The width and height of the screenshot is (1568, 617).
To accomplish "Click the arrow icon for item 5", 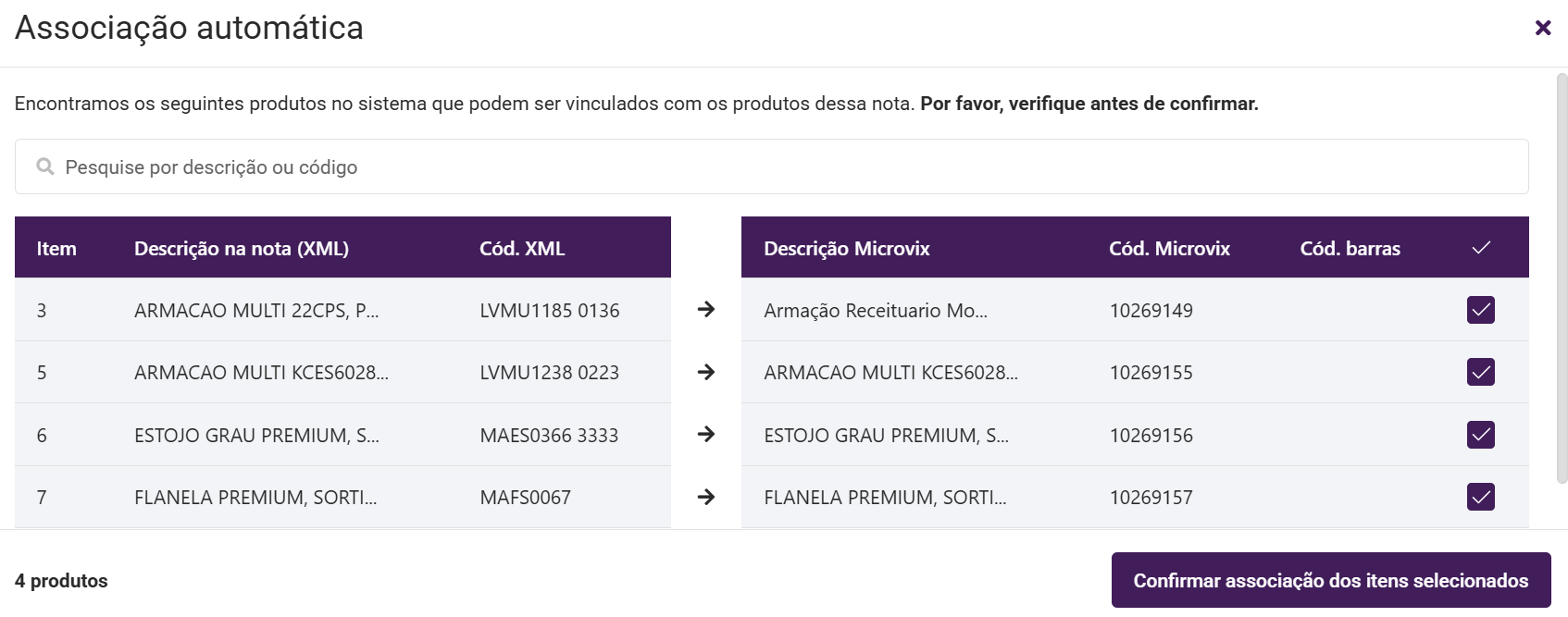I will tap(706, 372).
